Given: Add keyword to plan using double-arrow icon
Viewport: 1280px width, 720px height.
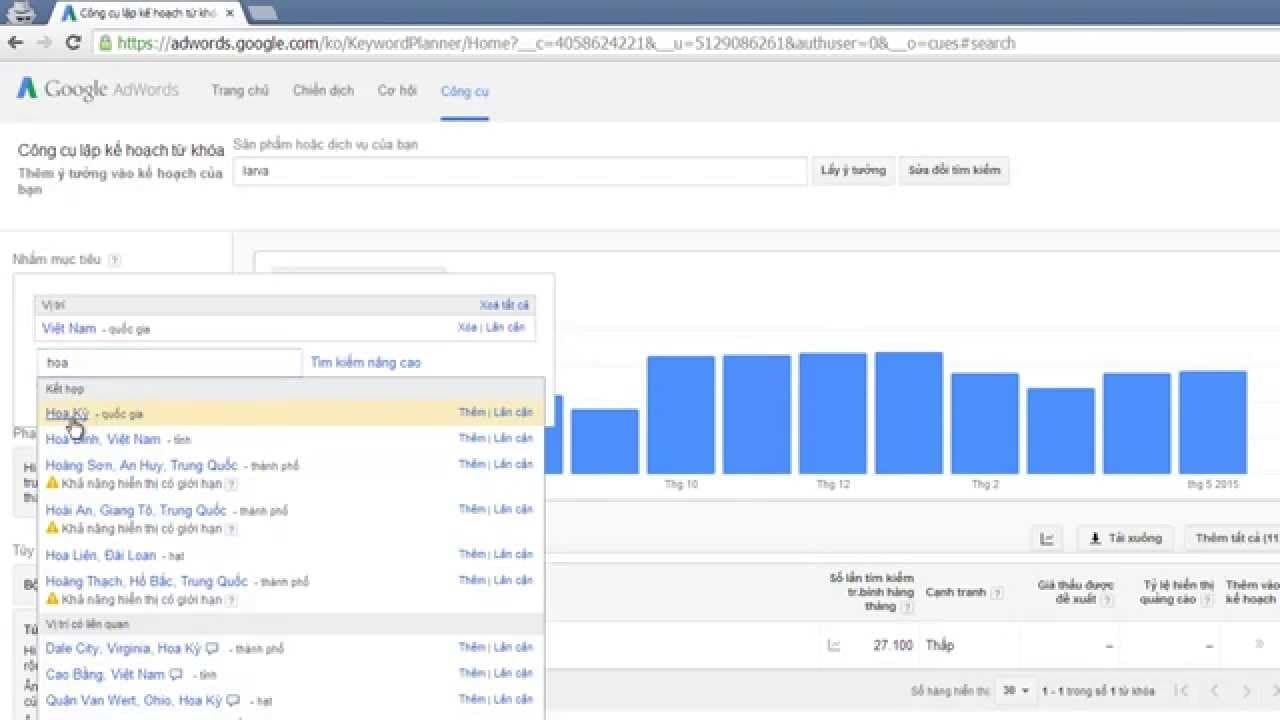Looking at the screenshot, I should 1258,645.
